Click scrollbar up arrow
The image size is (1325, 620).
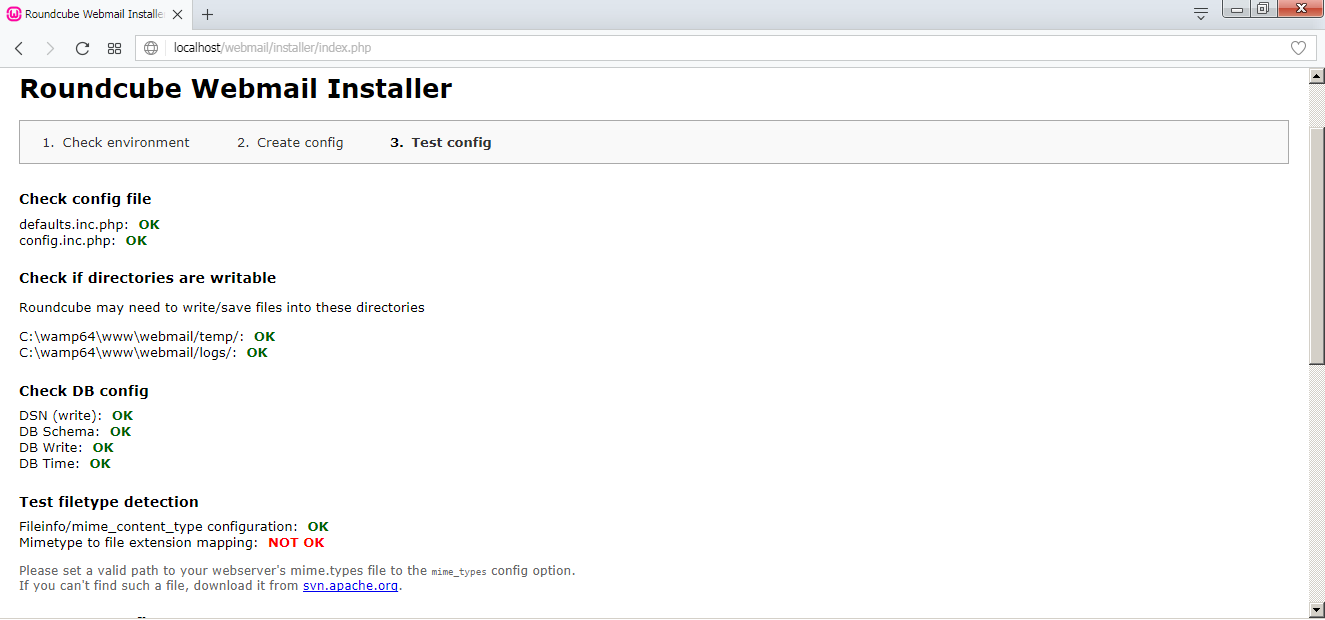[1317, 78]
